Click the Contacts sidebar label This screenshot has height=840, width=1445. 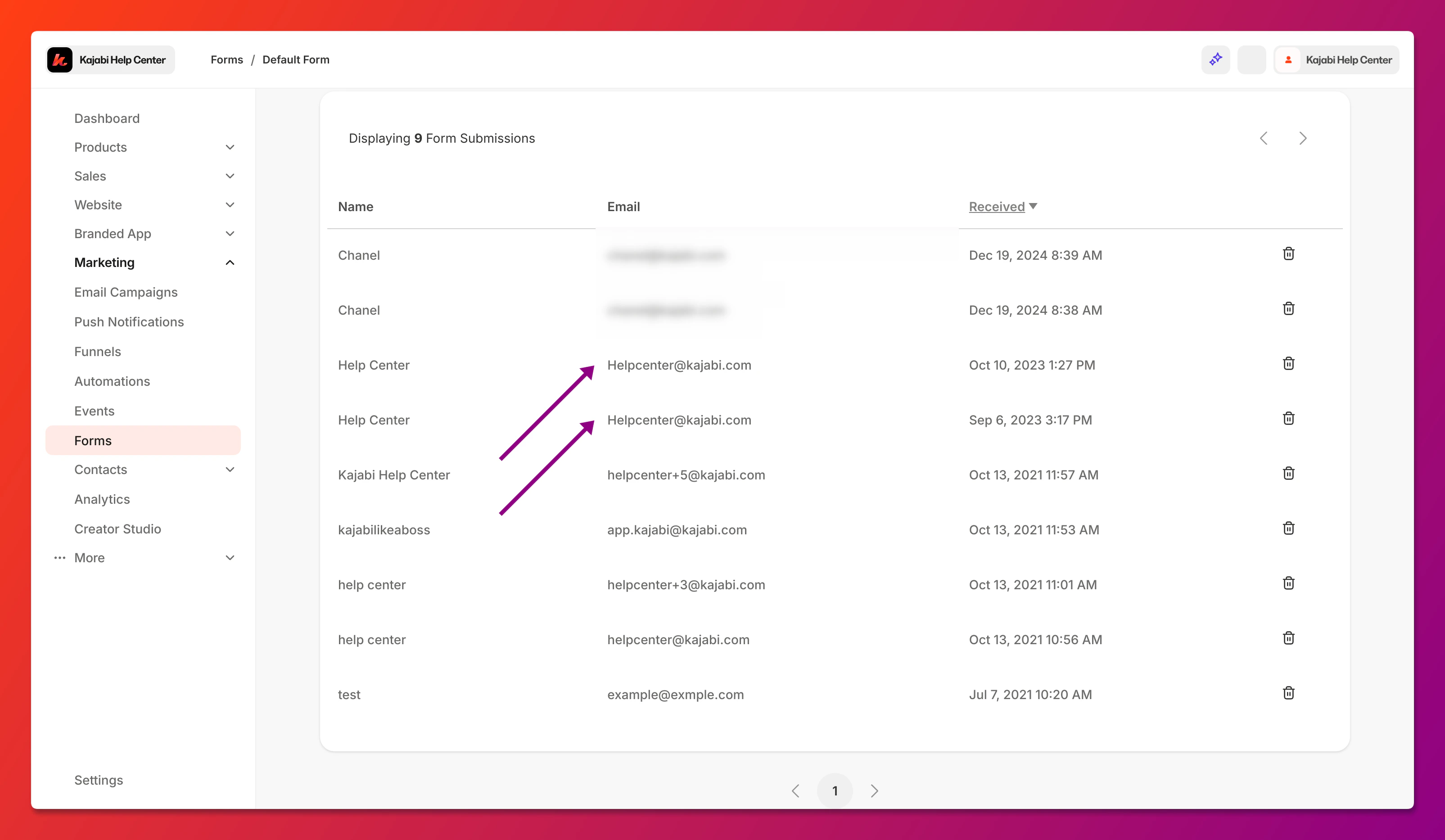click(x=101, y=470)
